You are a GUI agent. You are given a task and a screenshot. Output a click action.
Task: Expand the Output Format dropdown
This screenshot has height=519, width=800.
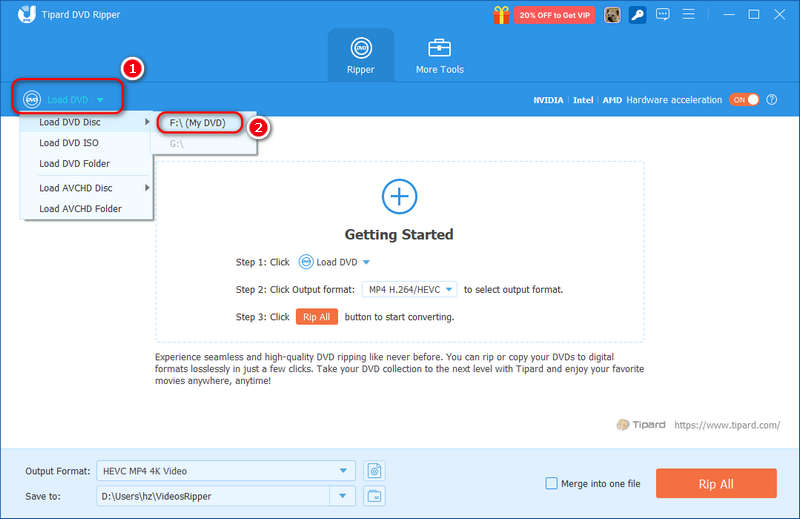(344, 470)
